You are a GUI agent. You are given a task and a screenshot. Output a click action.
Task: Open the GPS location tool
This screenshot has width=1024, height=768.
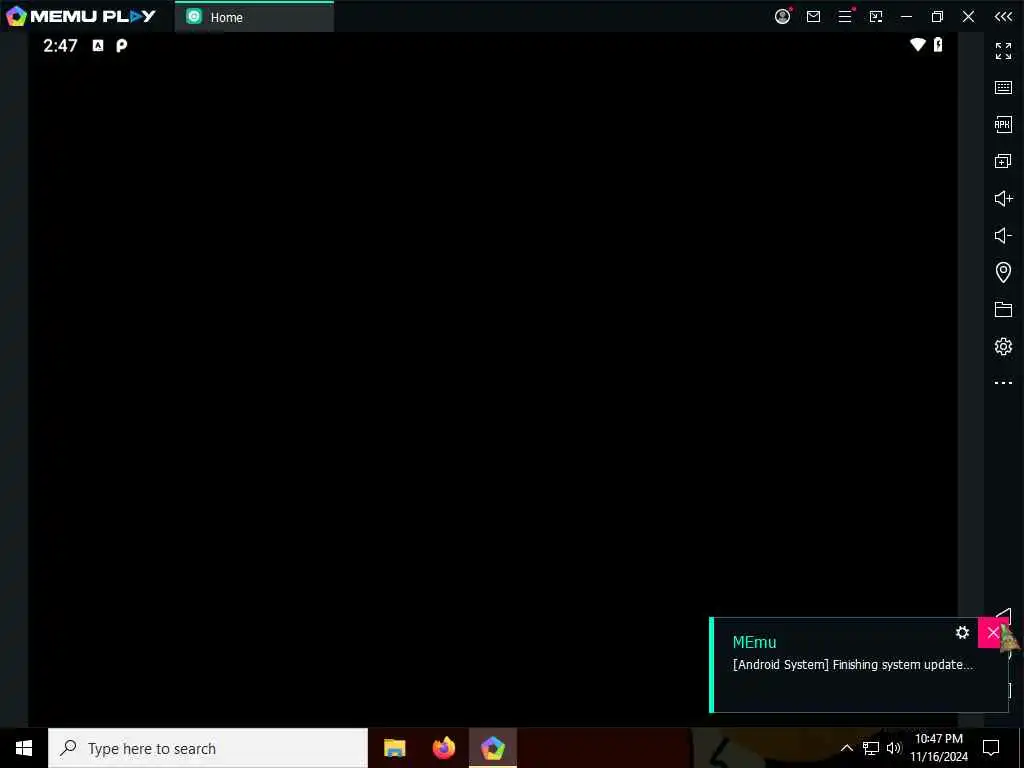pyautogui.click(x=1003, y=272)
